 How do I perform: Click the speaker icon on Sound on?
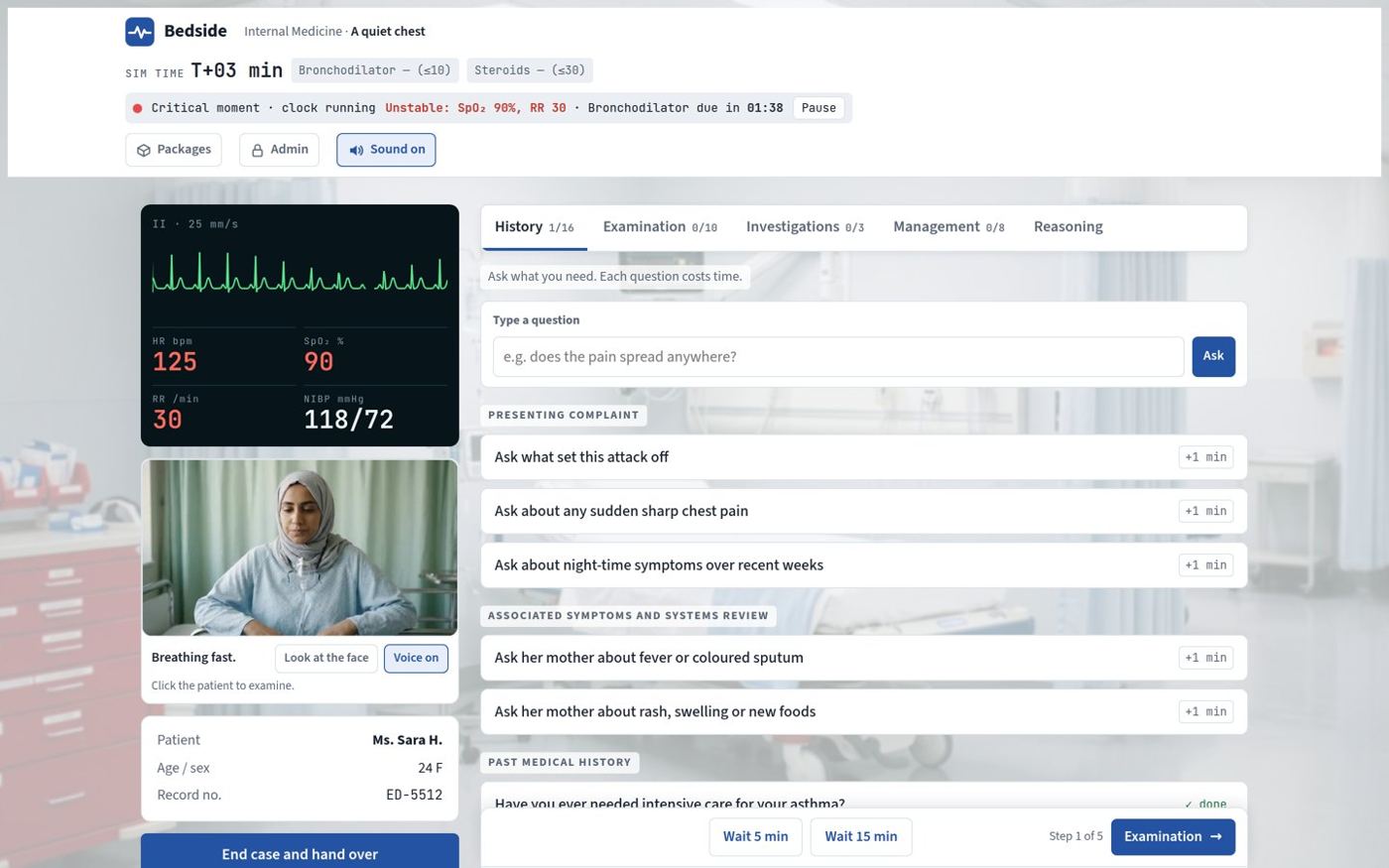[x=356, y=150]
